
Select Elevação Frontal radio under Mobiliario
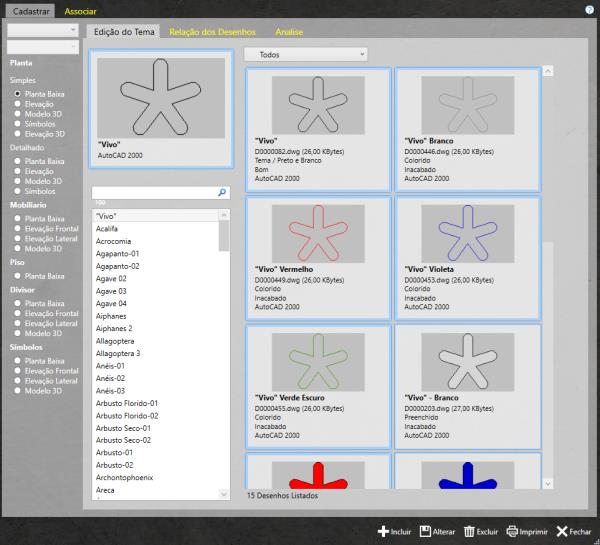17,229
